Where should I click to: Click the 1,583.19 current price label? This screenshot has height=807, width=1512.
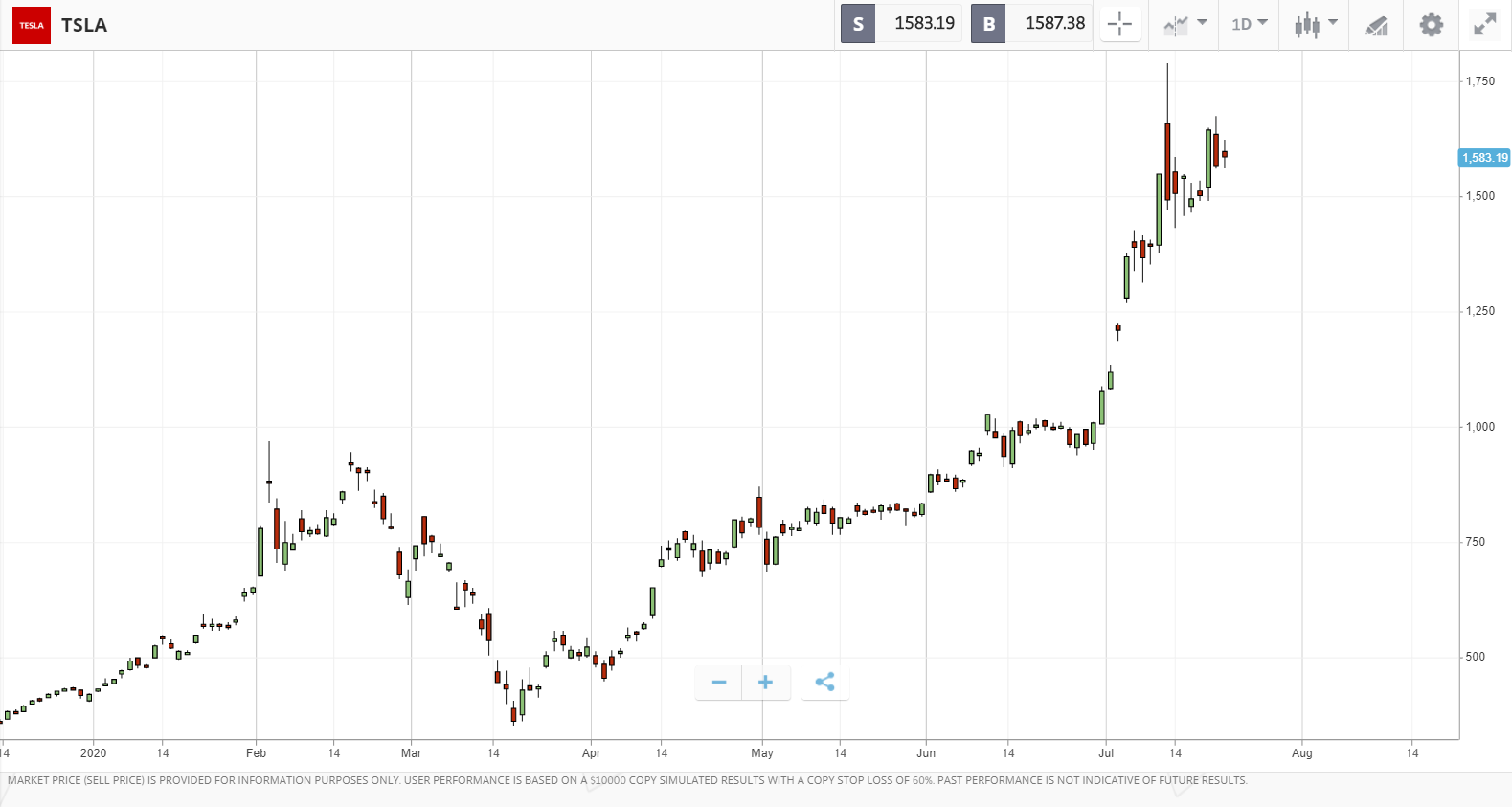(1484, 158)
